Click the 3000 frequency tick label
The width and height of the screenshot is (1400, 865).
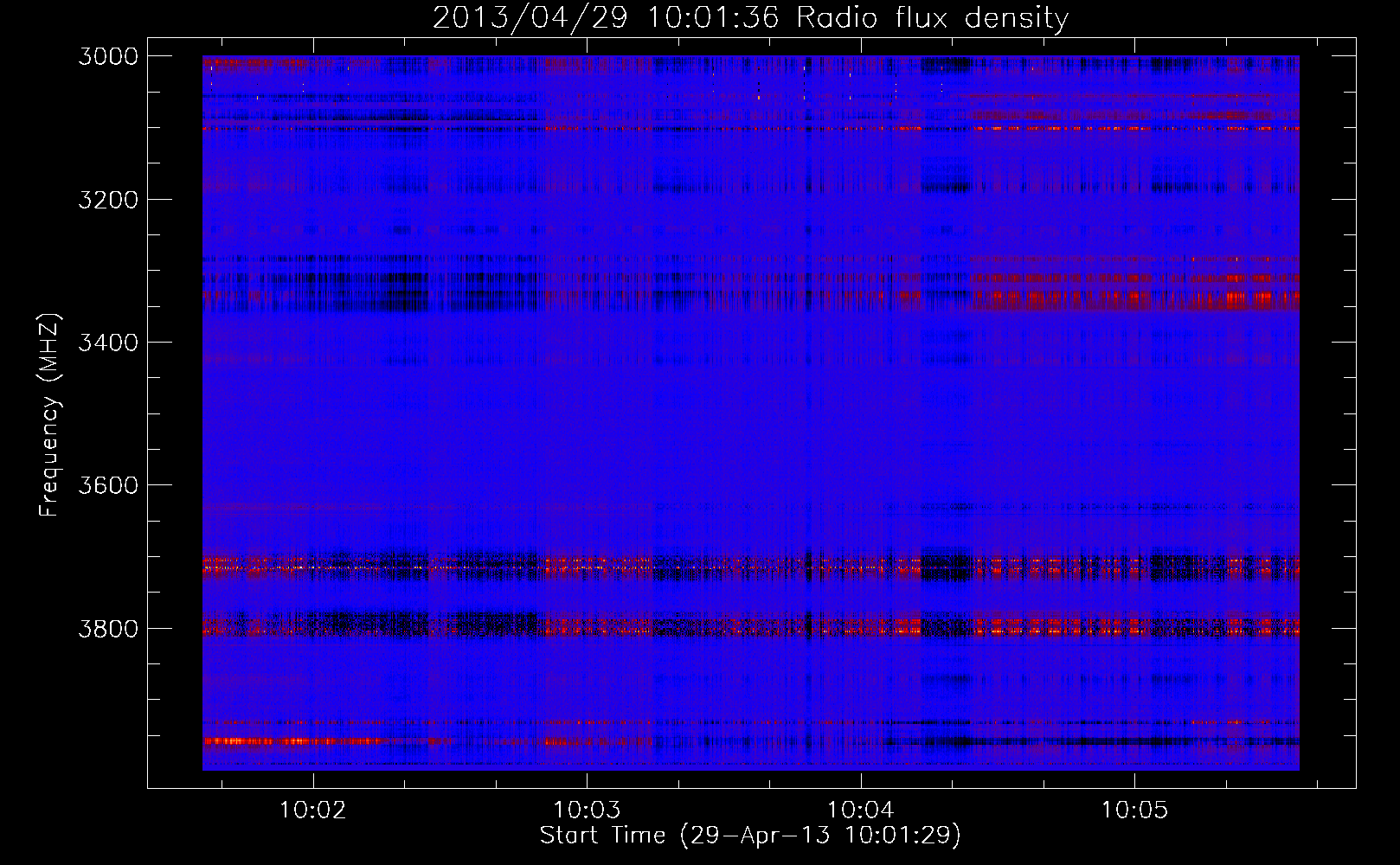(108, 56)
